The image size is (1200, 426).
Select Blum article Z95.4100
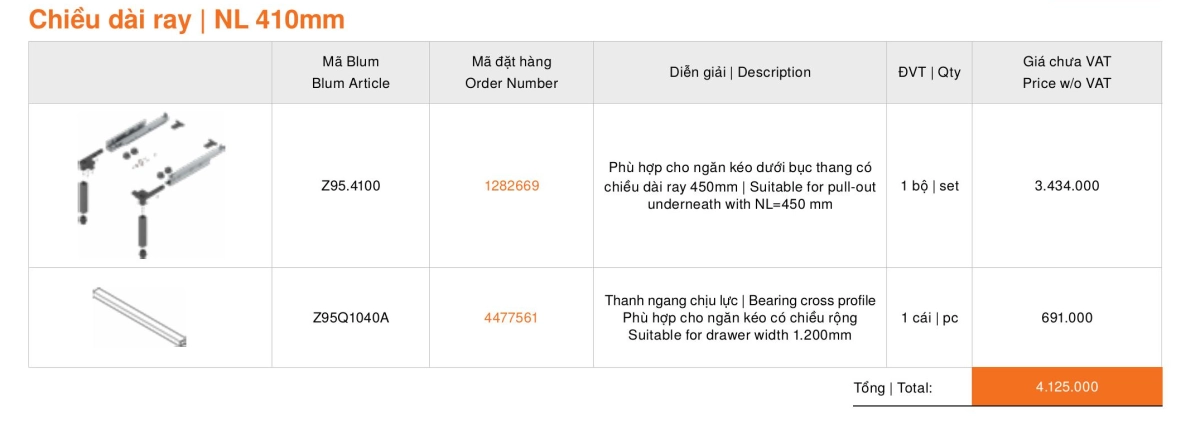coord(350,186)
